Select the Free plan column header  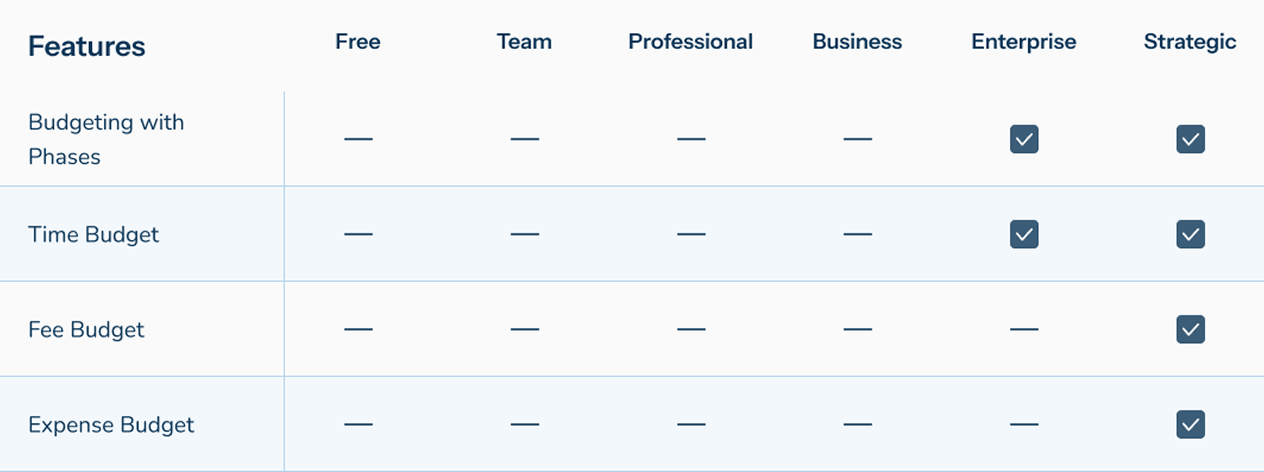358,42
